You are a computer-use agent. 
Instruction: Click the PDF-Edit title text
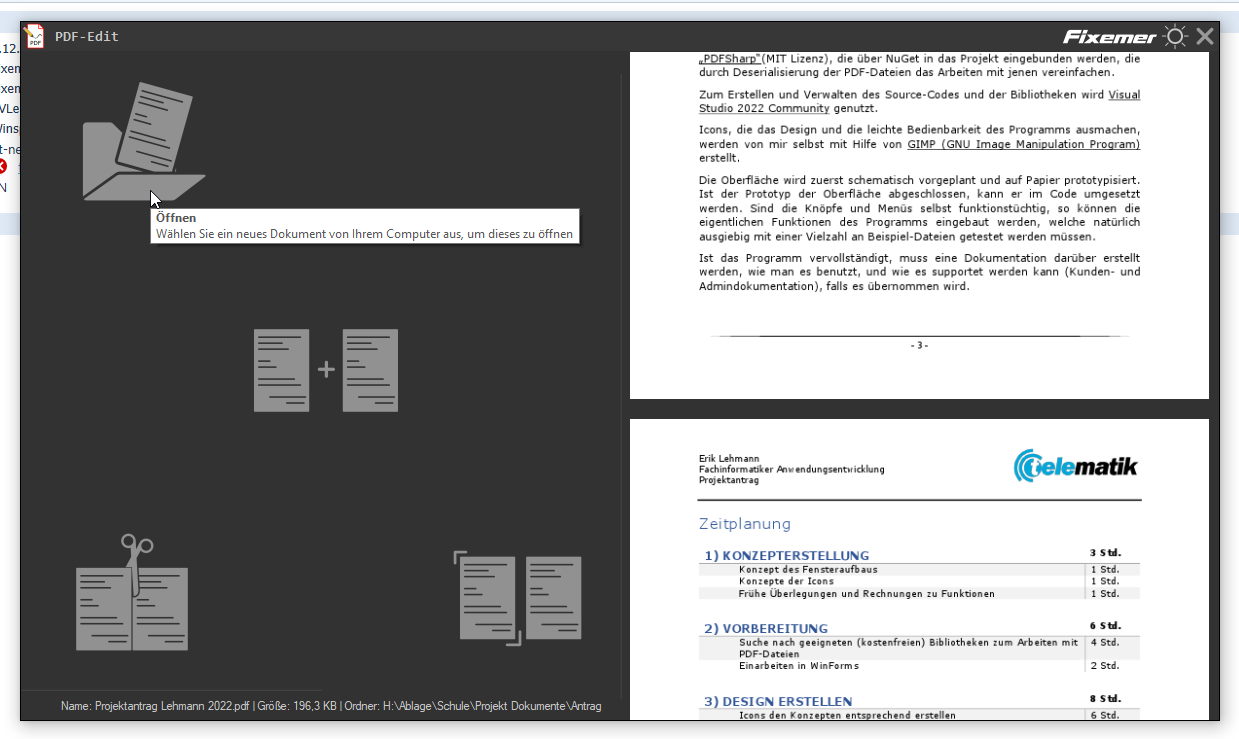(87, 37)
